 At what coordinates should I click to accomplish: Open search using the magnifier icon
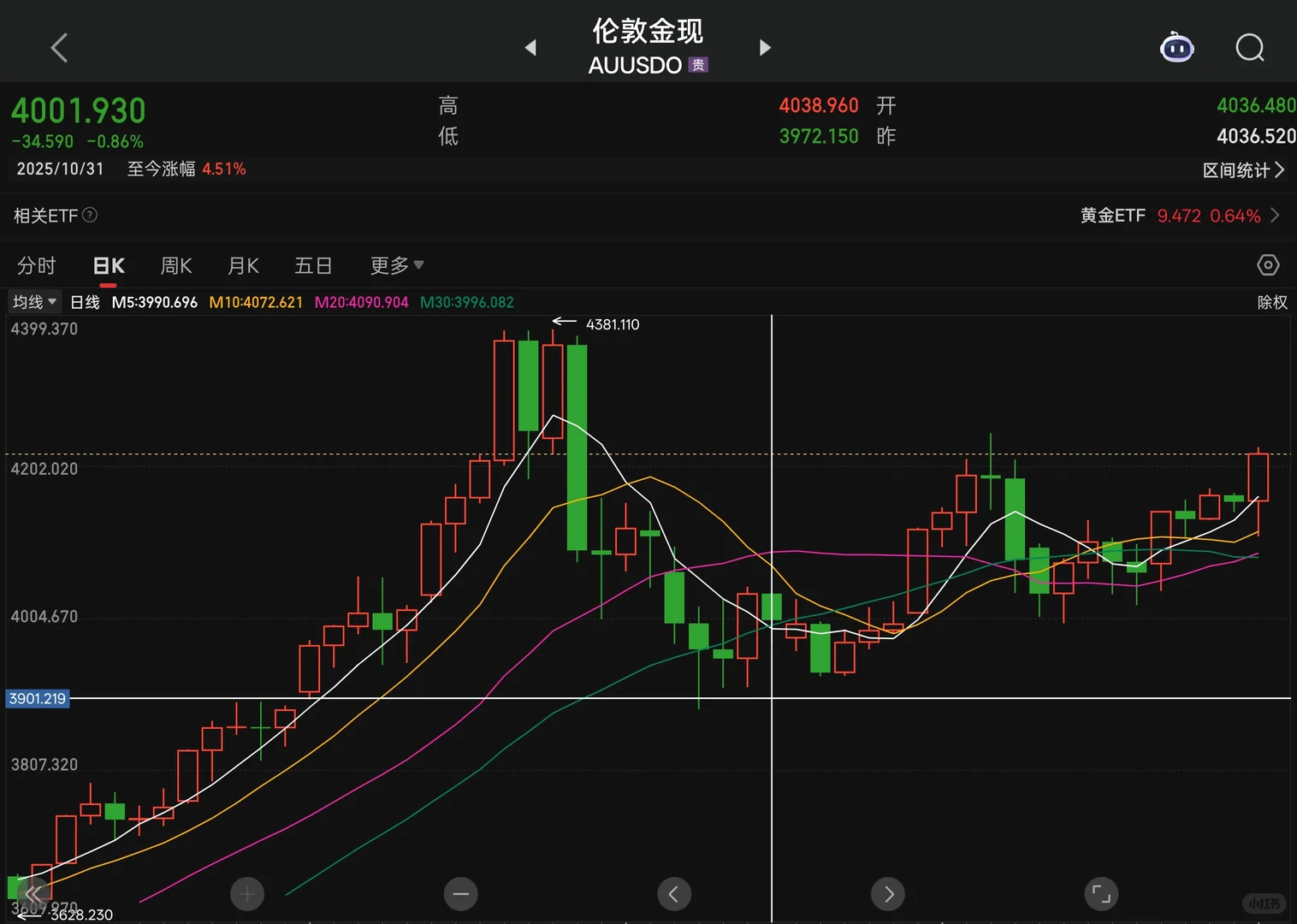pyautogui.click(x=1250, y=48)
